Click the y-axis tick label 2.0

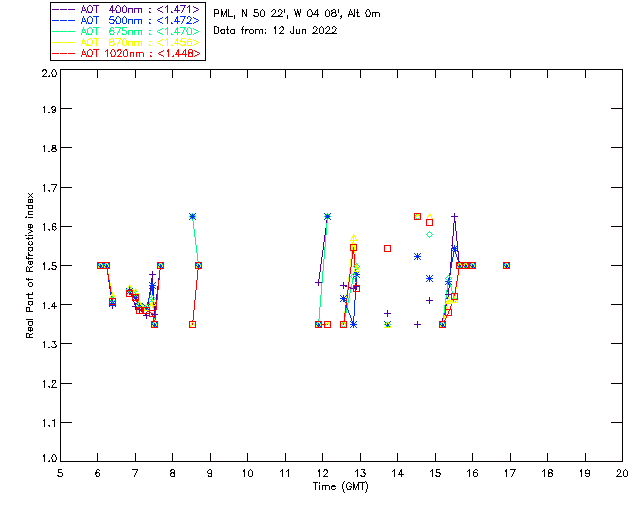pos(49,73)
